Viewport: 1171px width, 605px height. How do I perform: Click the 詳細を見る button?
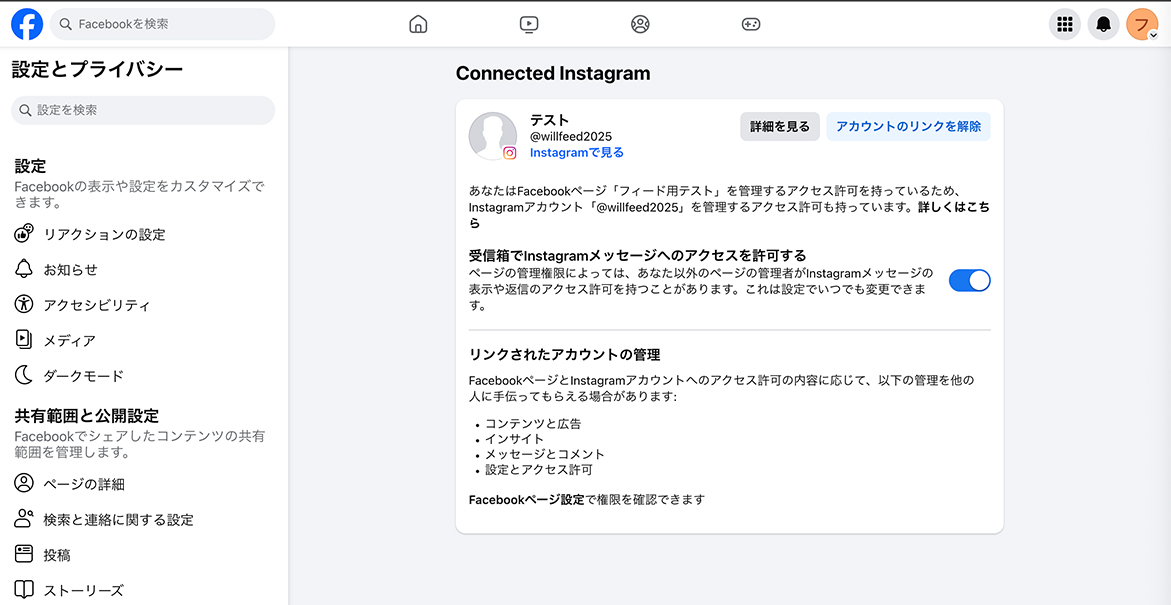[780, 127]
